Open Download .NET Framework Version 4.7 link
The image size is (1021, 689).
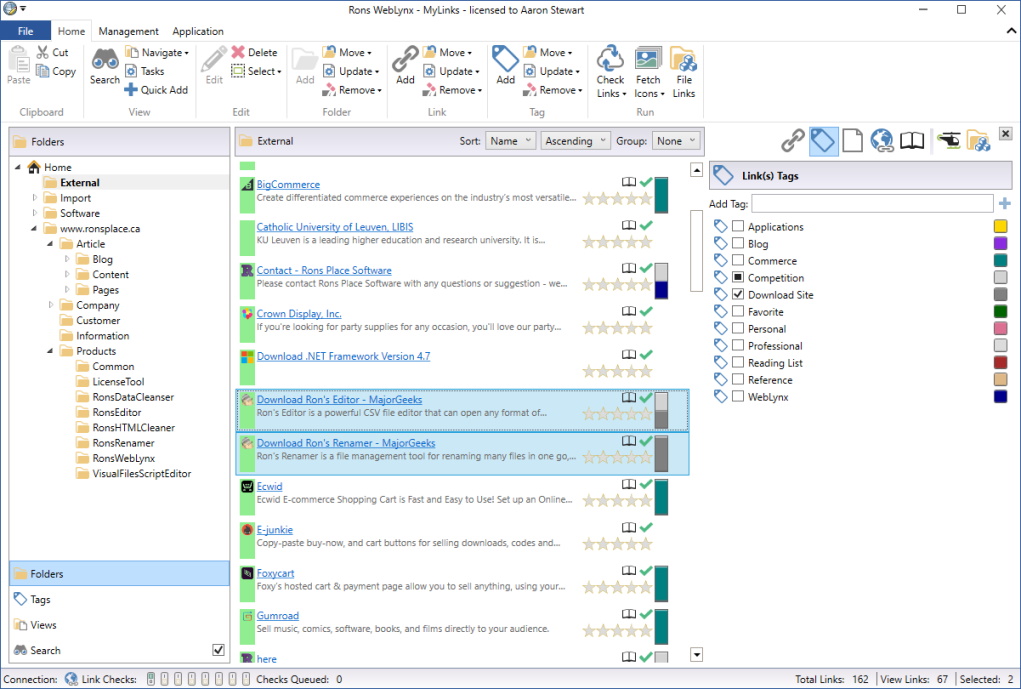pyautogui.click(x=343, y=356)
